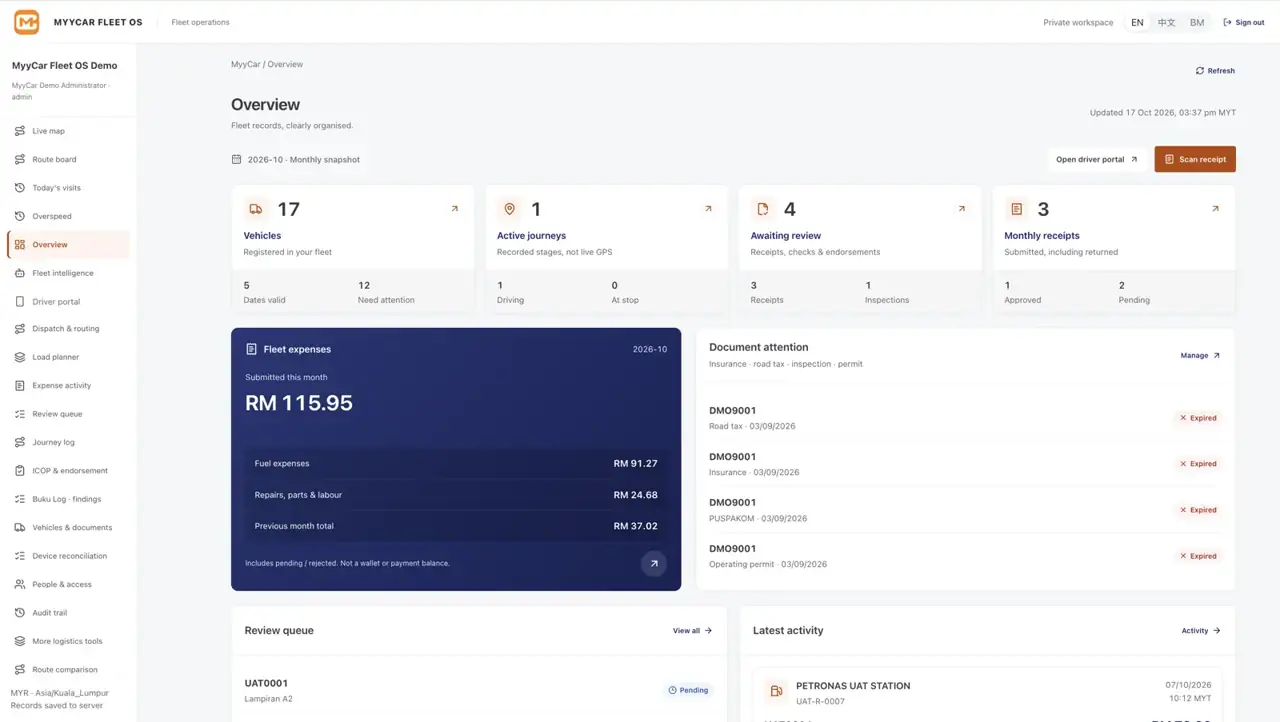Select Overview in the sidebar
The image size is (1280, 722).
68,244
